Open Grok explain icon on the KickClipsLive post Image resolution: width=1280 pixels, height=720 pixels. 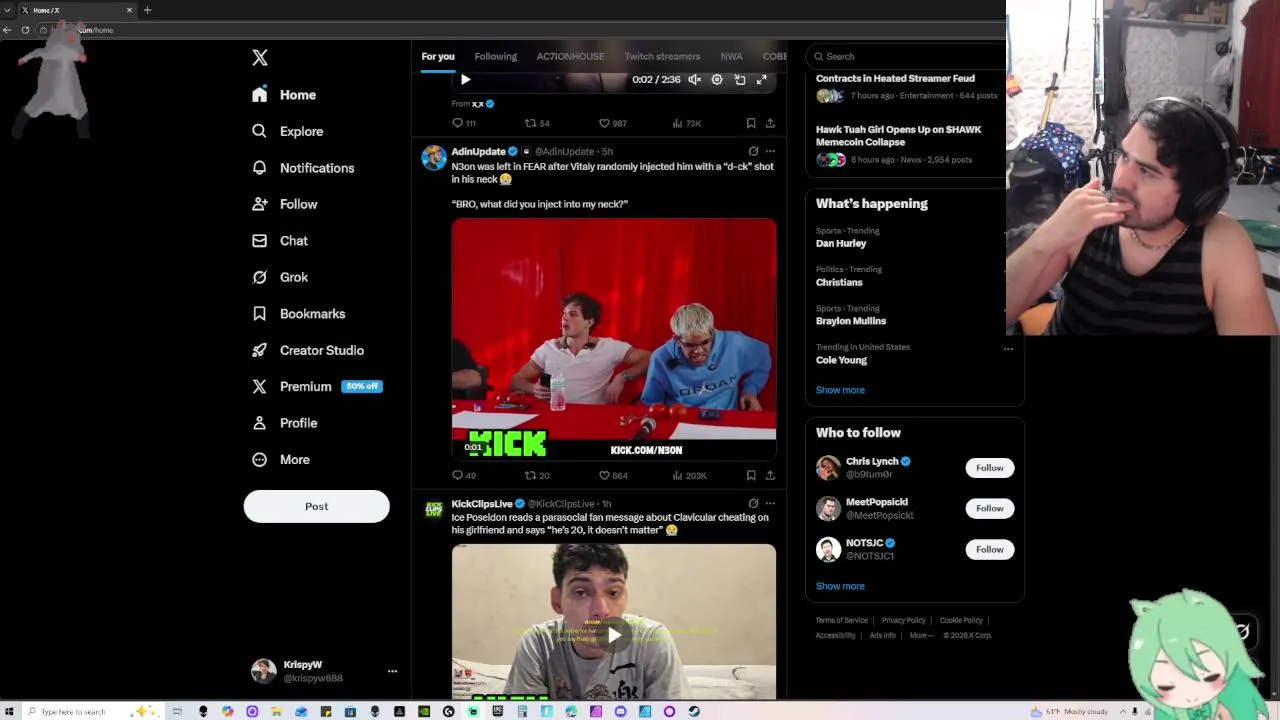pos(753,504)
